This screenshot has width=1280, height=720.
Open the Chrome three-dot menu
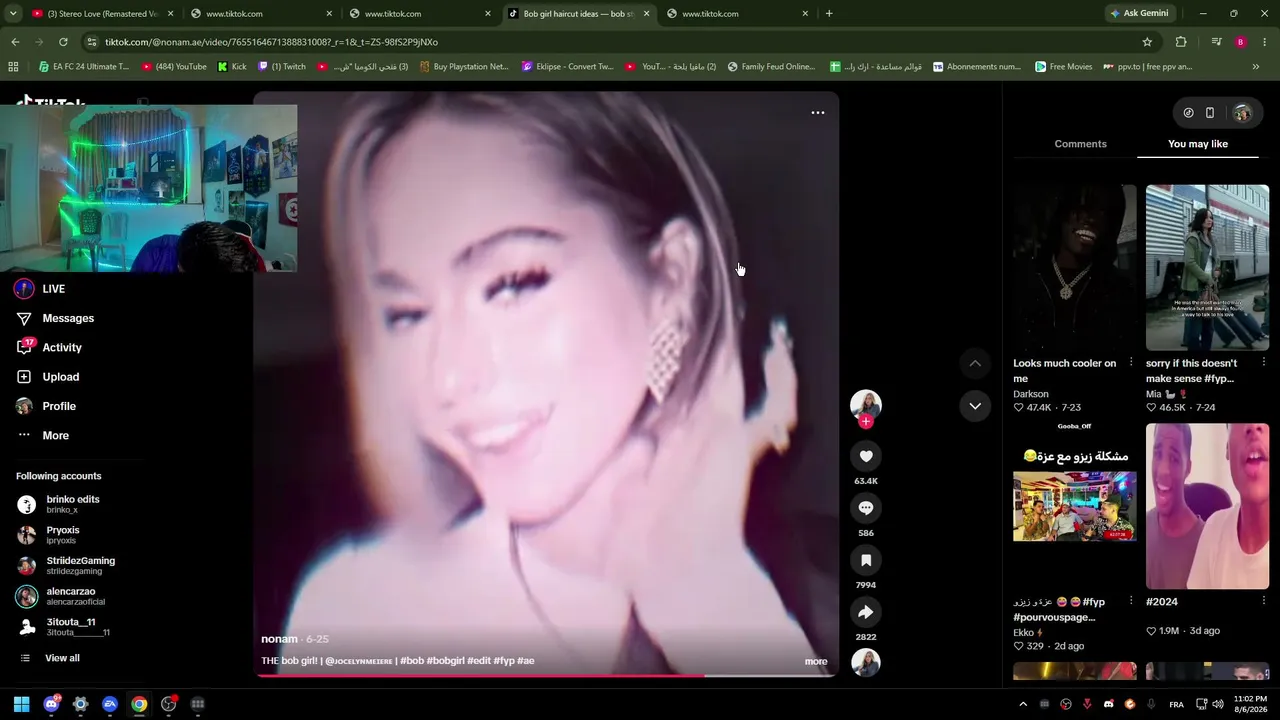coord(1265,42)
